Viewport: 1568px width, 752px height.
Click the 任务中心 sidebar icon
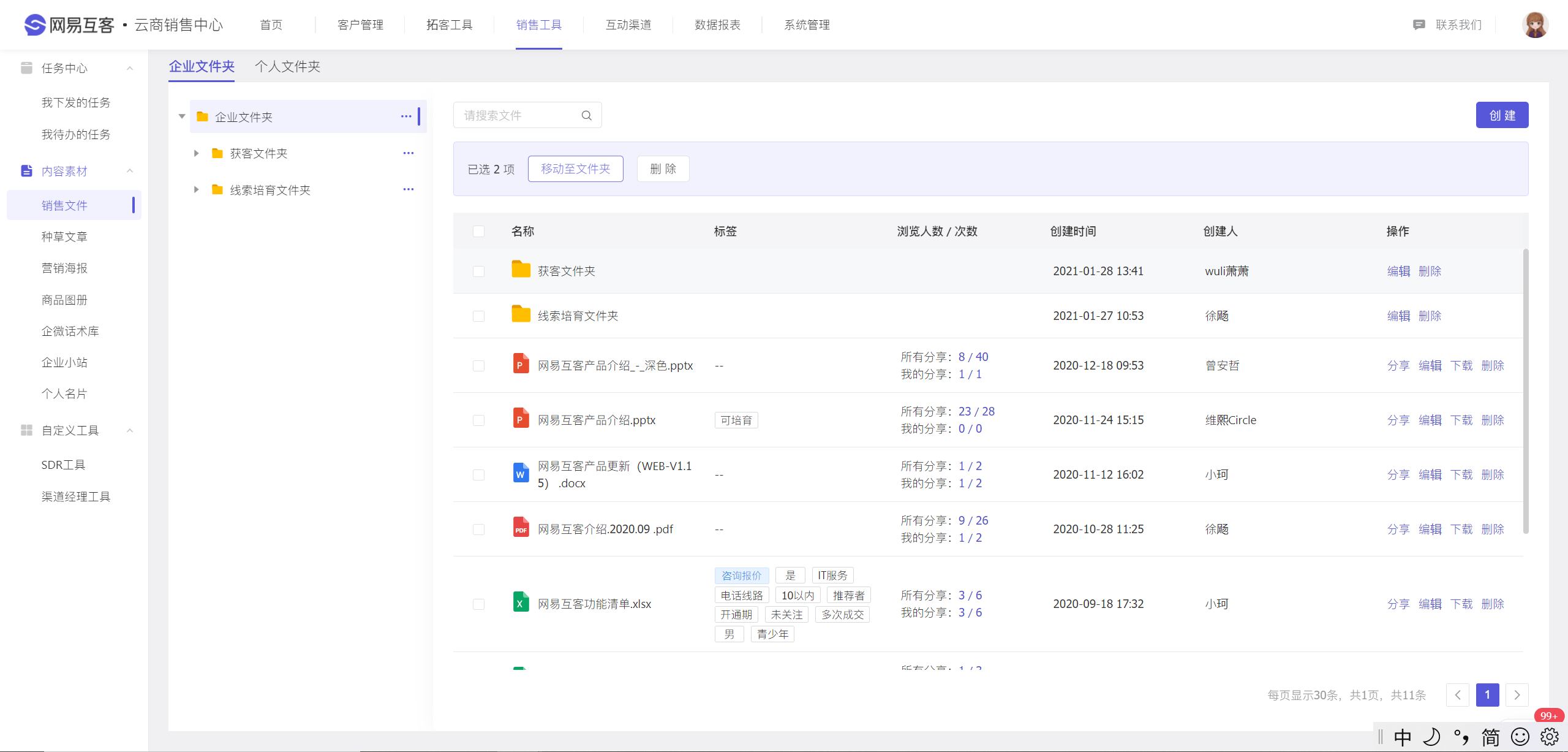(x=26, y=68)
